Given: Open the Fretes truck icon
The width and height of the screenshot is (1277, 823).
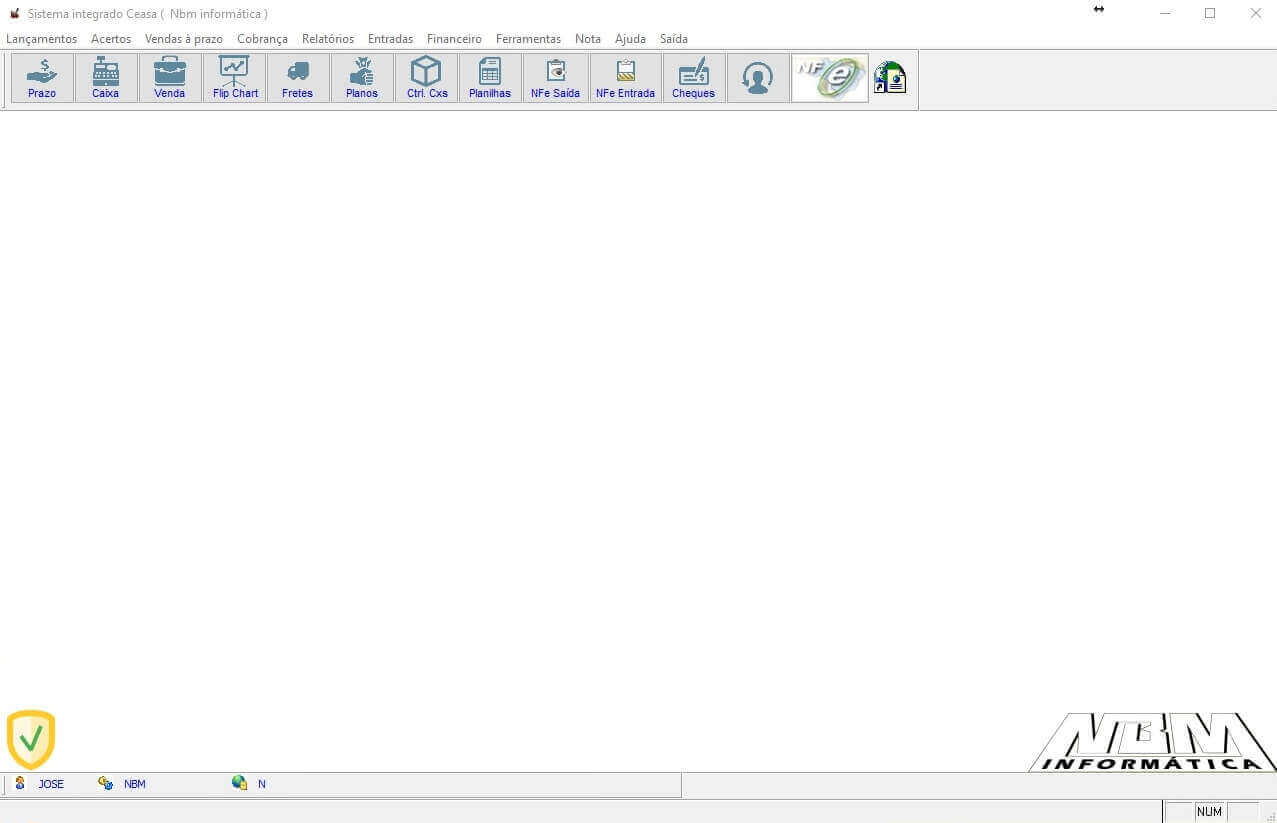Looking at the screenshot, I should tap(298, 78).
